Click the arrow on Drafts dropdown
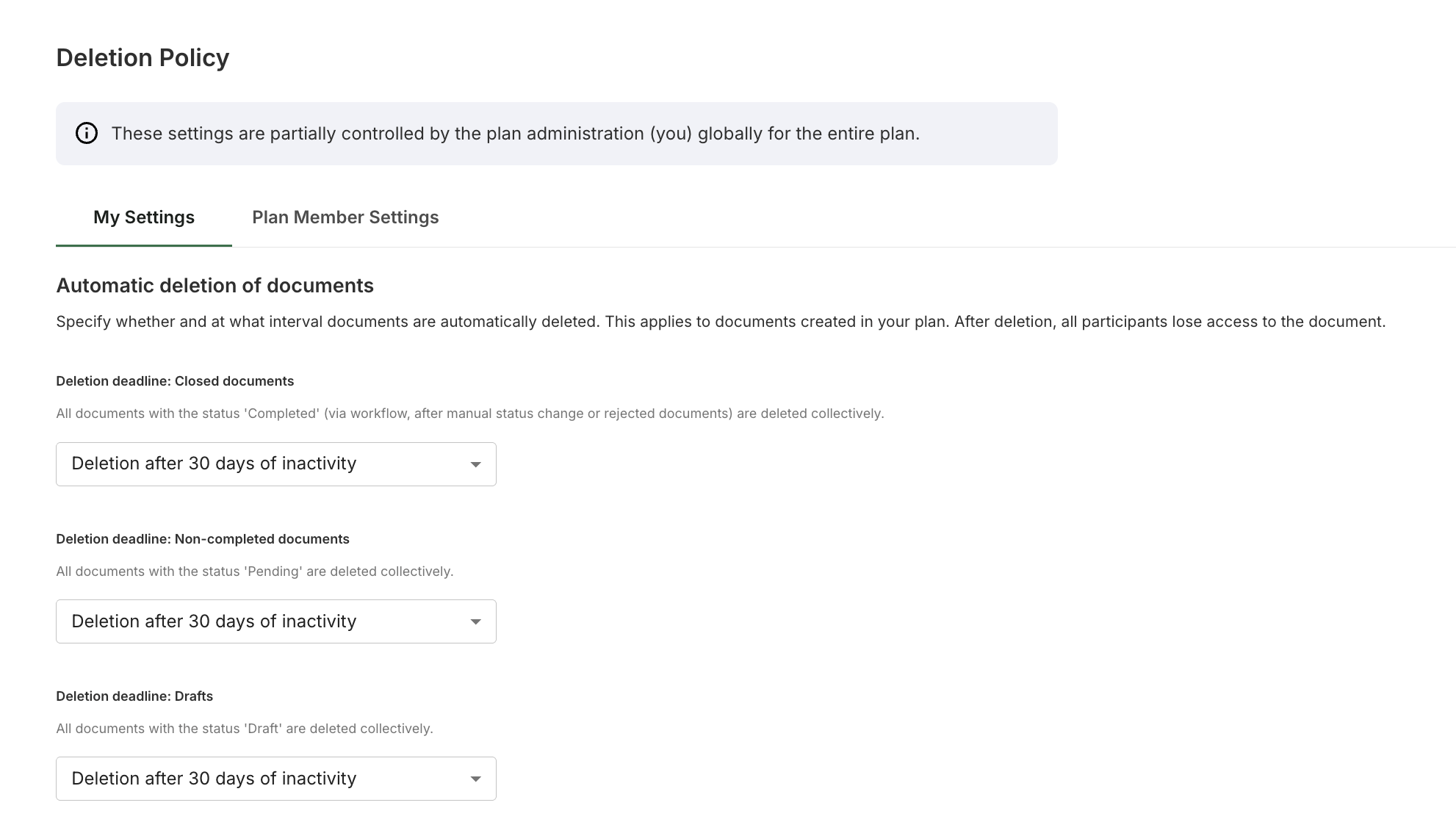1456x833 pixels. coord(475,779)
